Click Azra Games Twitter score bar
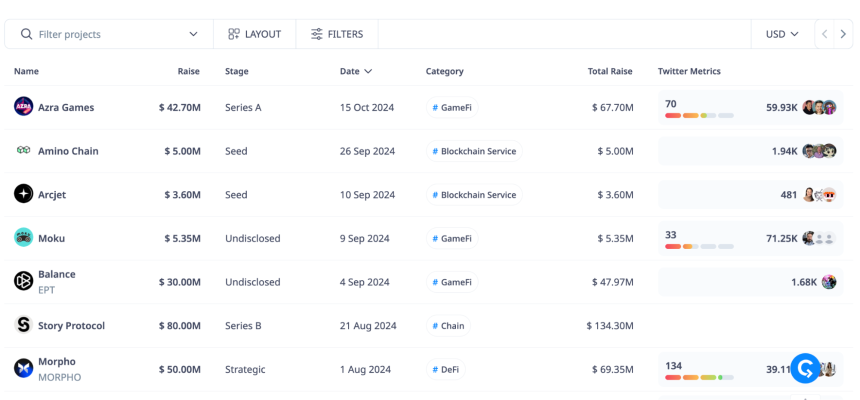 [x=699, y=116]
